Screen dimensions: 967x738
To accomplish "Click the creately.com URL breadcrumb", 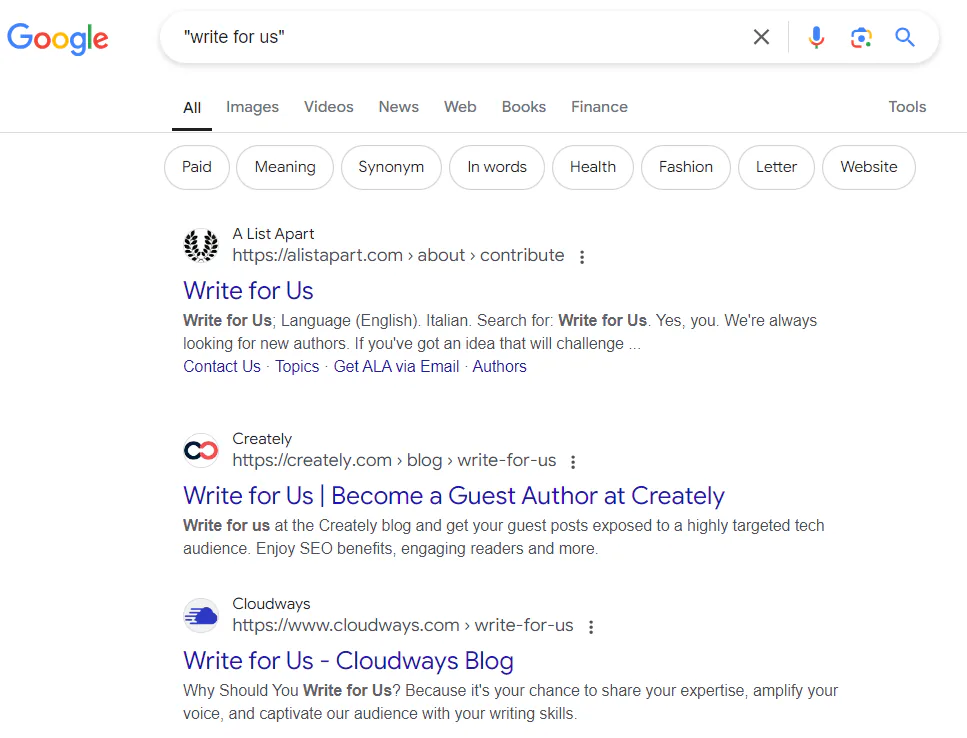I will click(x=394, y=460).
